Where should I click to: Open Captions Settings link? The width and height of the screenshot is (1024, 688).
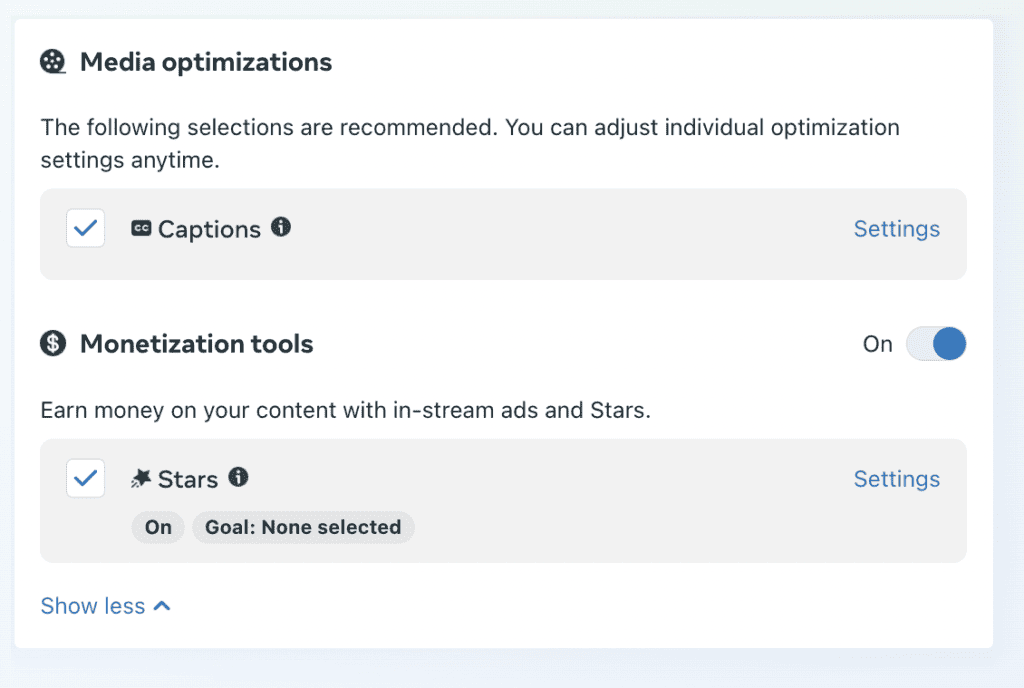coord(897,228)
